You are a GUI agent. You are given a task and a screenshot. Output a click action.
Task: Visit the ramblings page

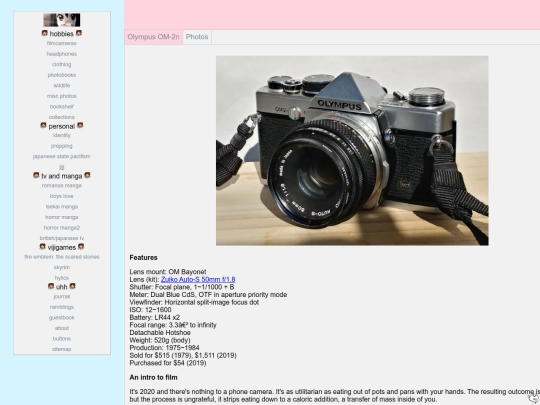point(62,307)
